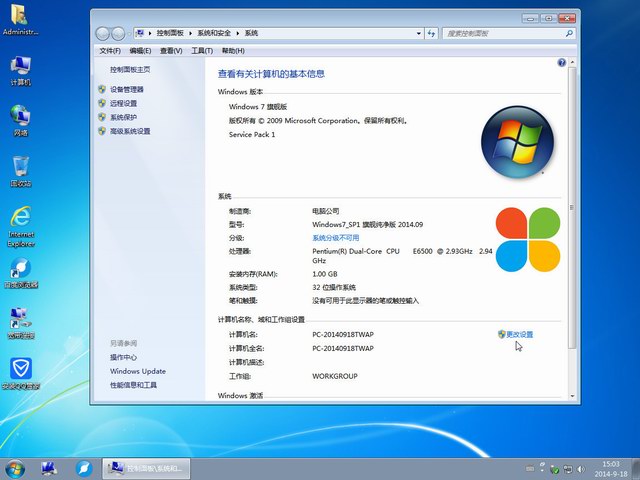The width and height of the screenshot is (640, 480).
Task: Open 系统保护 in the sidebar
Action: [123, 117]
